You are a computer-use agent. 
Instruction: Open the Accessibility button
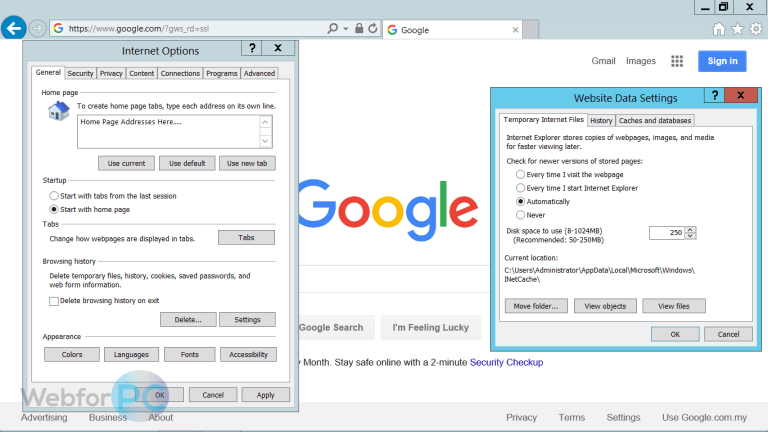[248, 355]
